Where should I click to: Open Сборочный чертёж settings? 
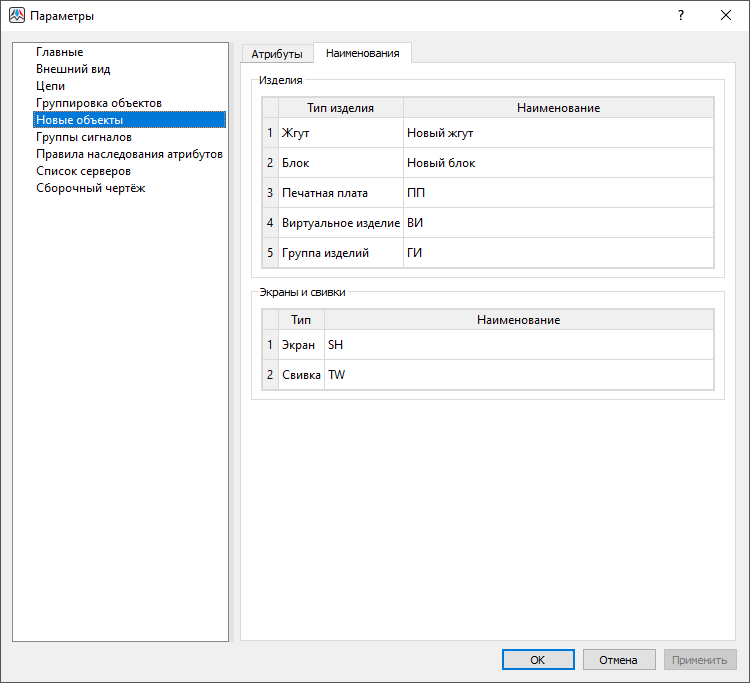[x=90, y=188]
